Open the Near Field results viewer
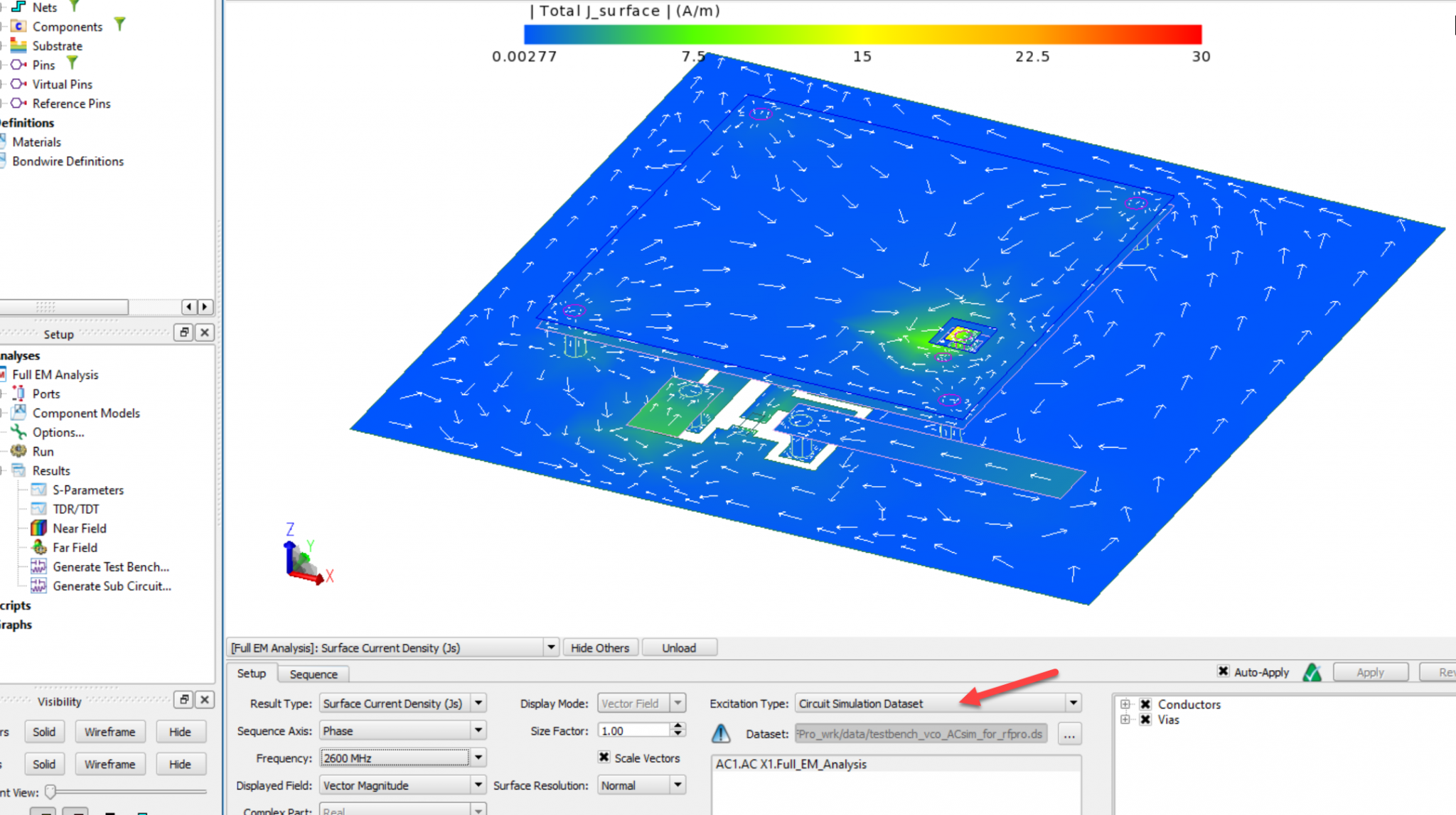Viewport: 1456px width, 815px height. tap(79, 528)
